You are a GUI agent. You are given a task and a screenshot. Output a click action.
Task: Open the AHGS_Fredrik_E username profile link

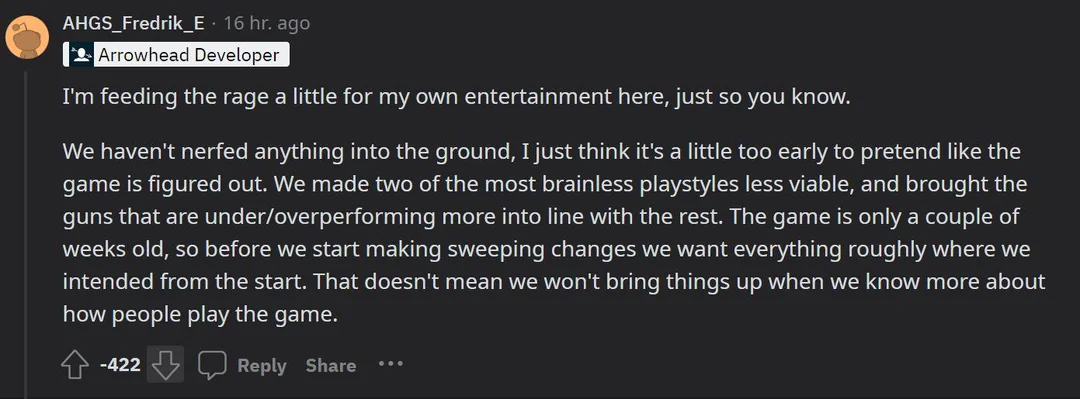coord(134,23)
